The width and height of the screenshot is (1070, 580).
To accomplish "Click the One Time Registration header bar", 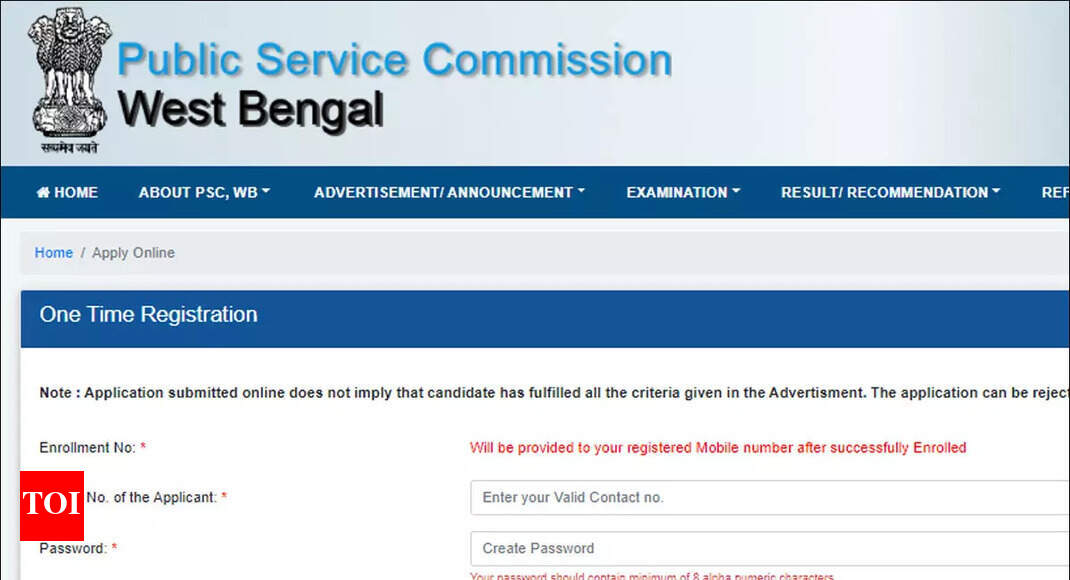I will click(x=147, y=314).
